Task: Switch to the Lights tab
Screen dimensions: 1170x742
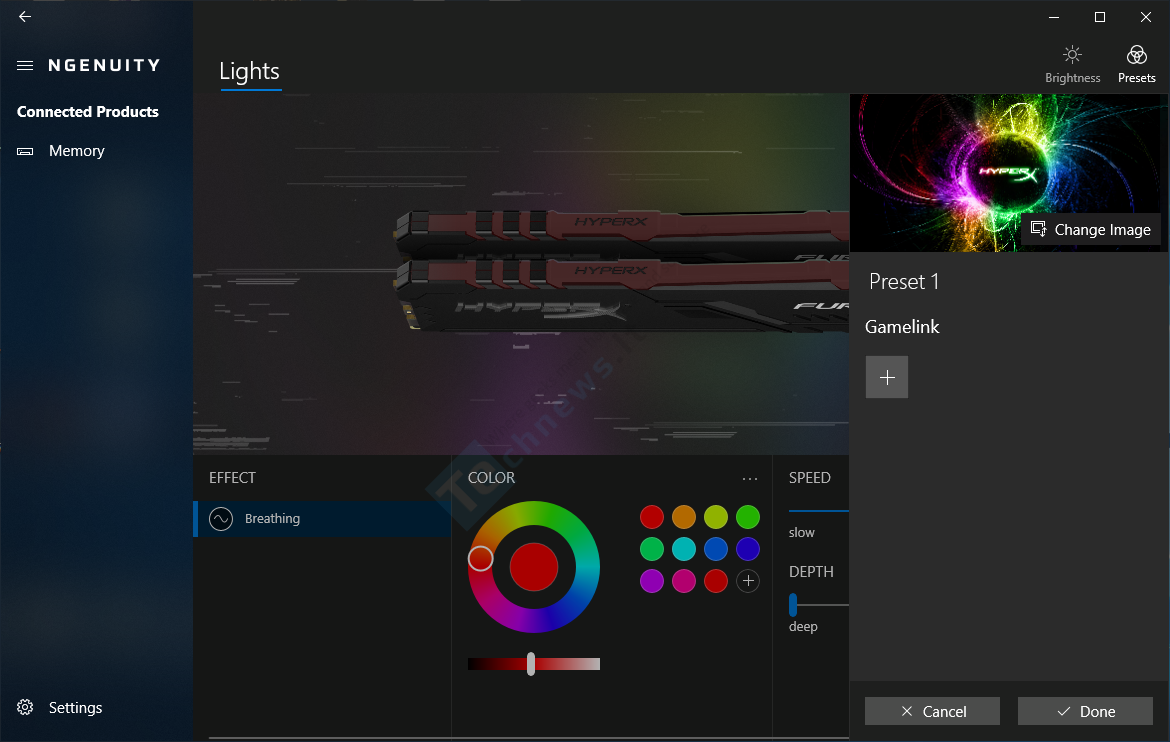Action: 250,72
